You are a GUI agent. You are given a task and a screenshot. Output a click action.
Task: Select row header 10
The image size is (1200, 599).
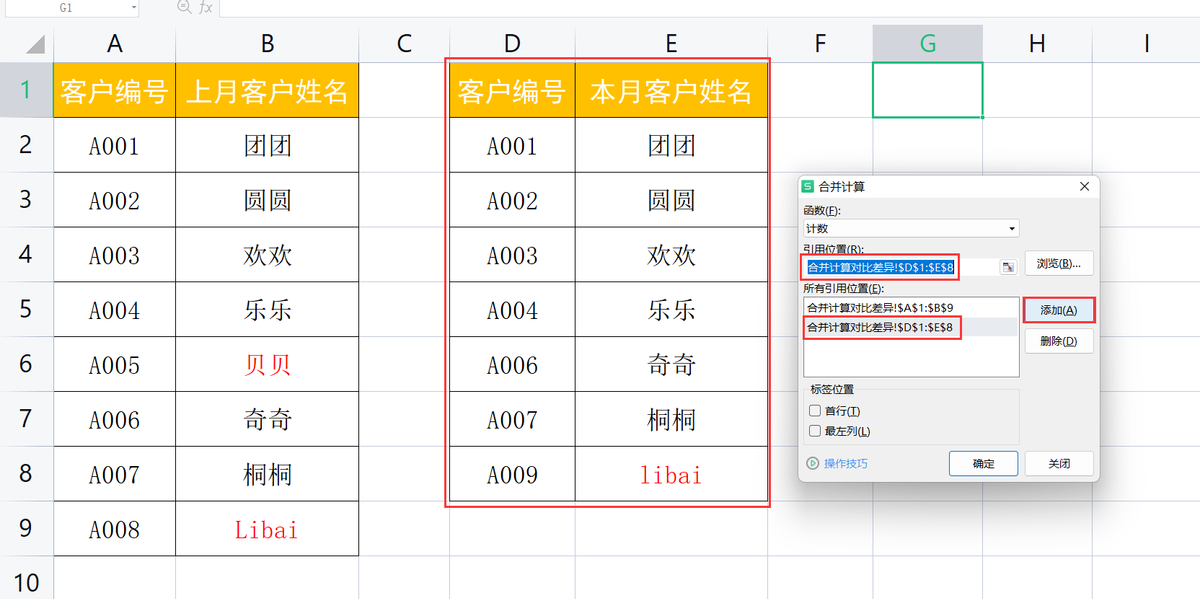[x=27, y=580]
